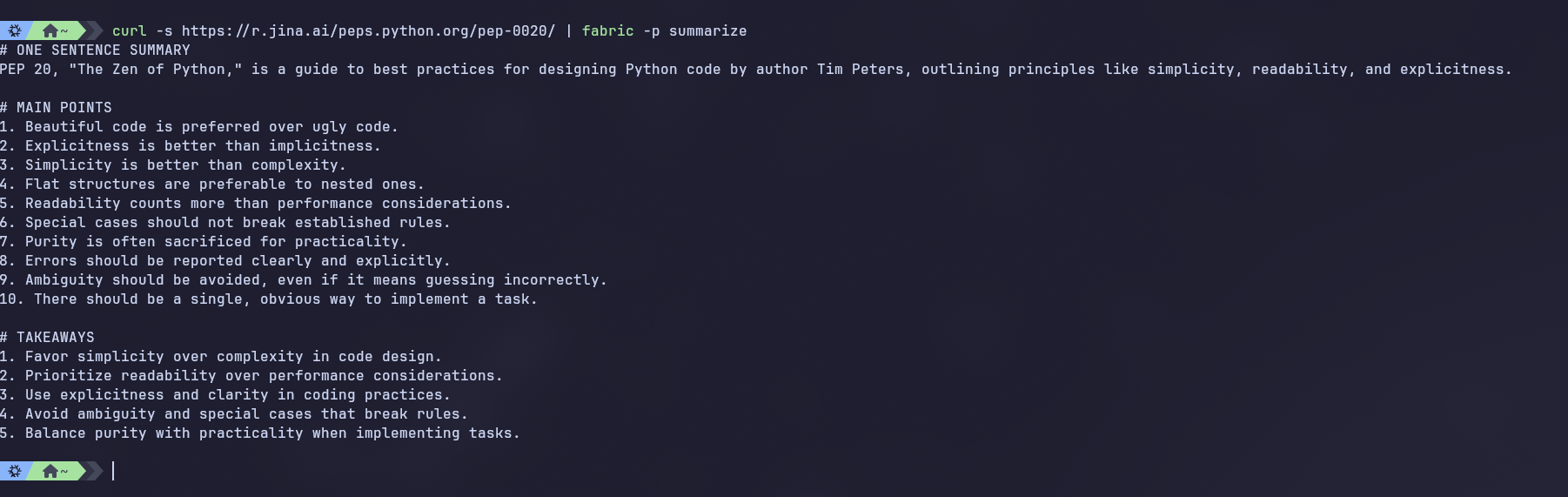Click the "Balance purity with practicality" takeaway
The height and width of the screenshot is (497, 1568).
[x=271, y=433]
